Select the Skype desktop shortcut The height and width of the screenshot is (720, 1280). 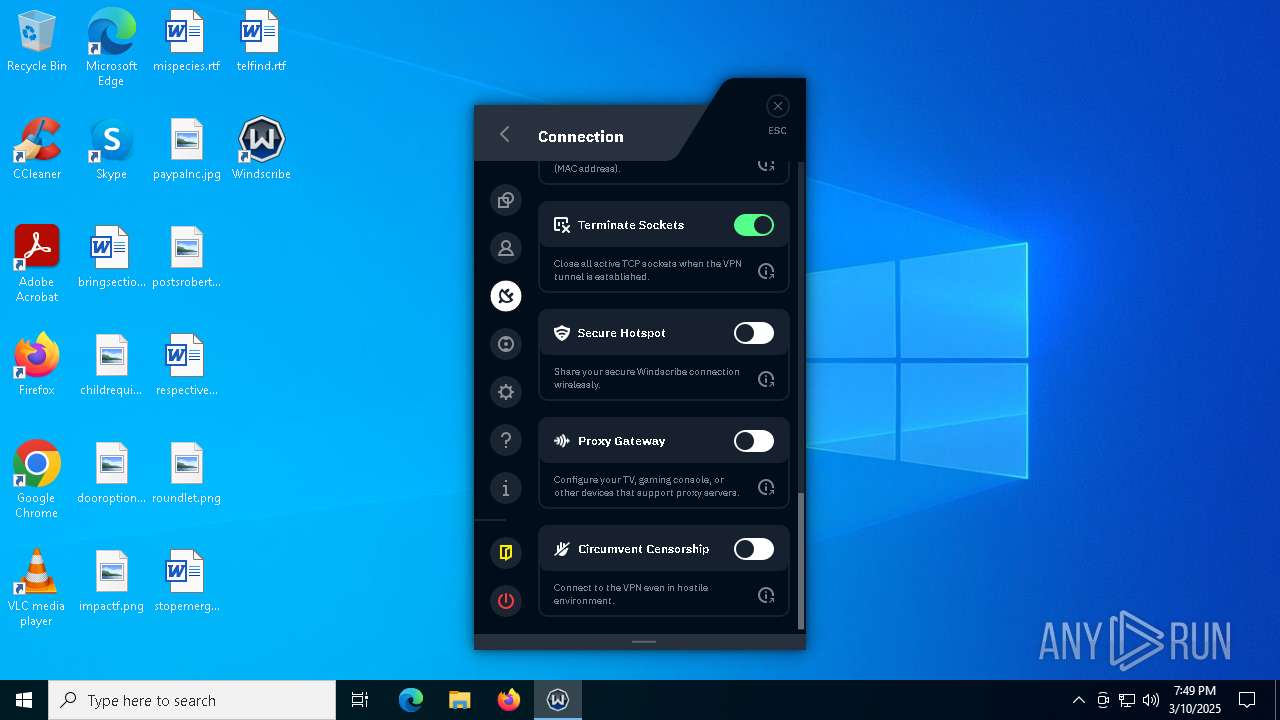(x=111, y=149)
